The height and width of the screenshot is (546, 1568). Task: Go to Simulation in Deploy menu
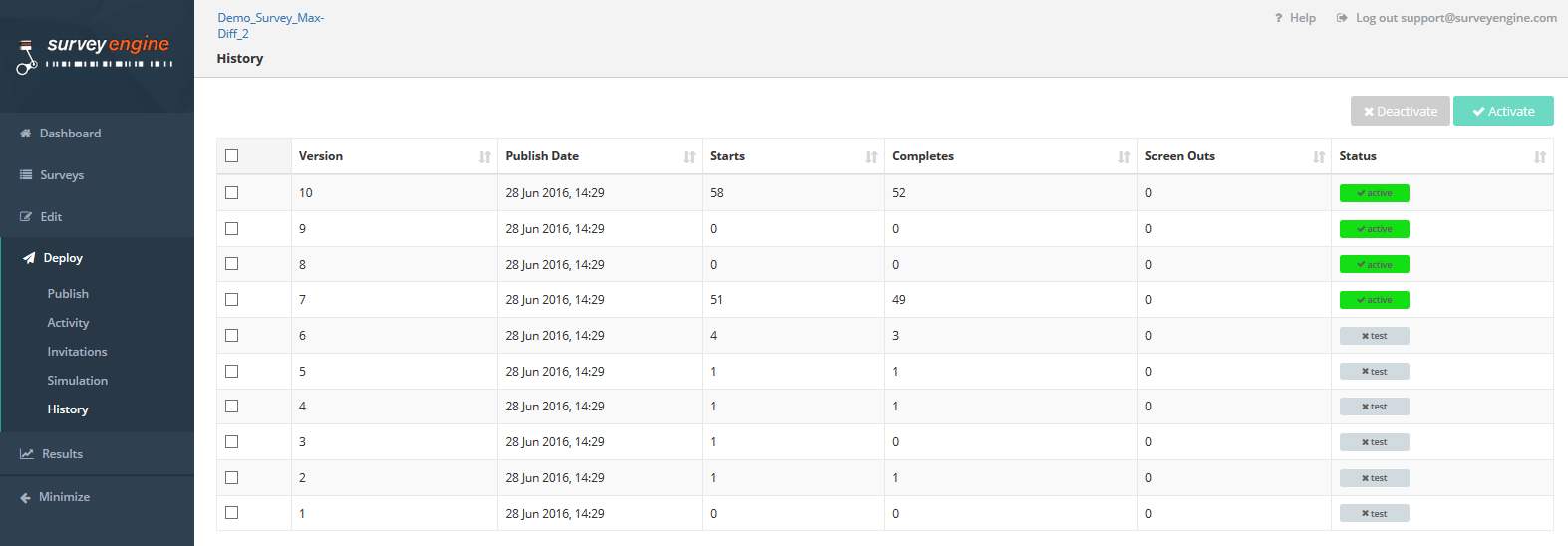[x=78, y=381]
